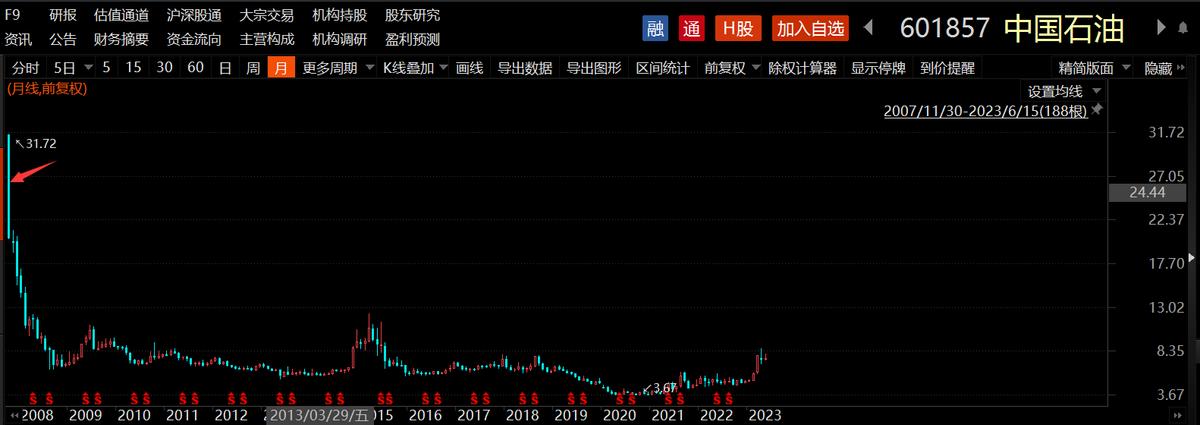Open the 研报 research reports menu
Screen dimensions: 1200x425
click(x=63, y=16)
